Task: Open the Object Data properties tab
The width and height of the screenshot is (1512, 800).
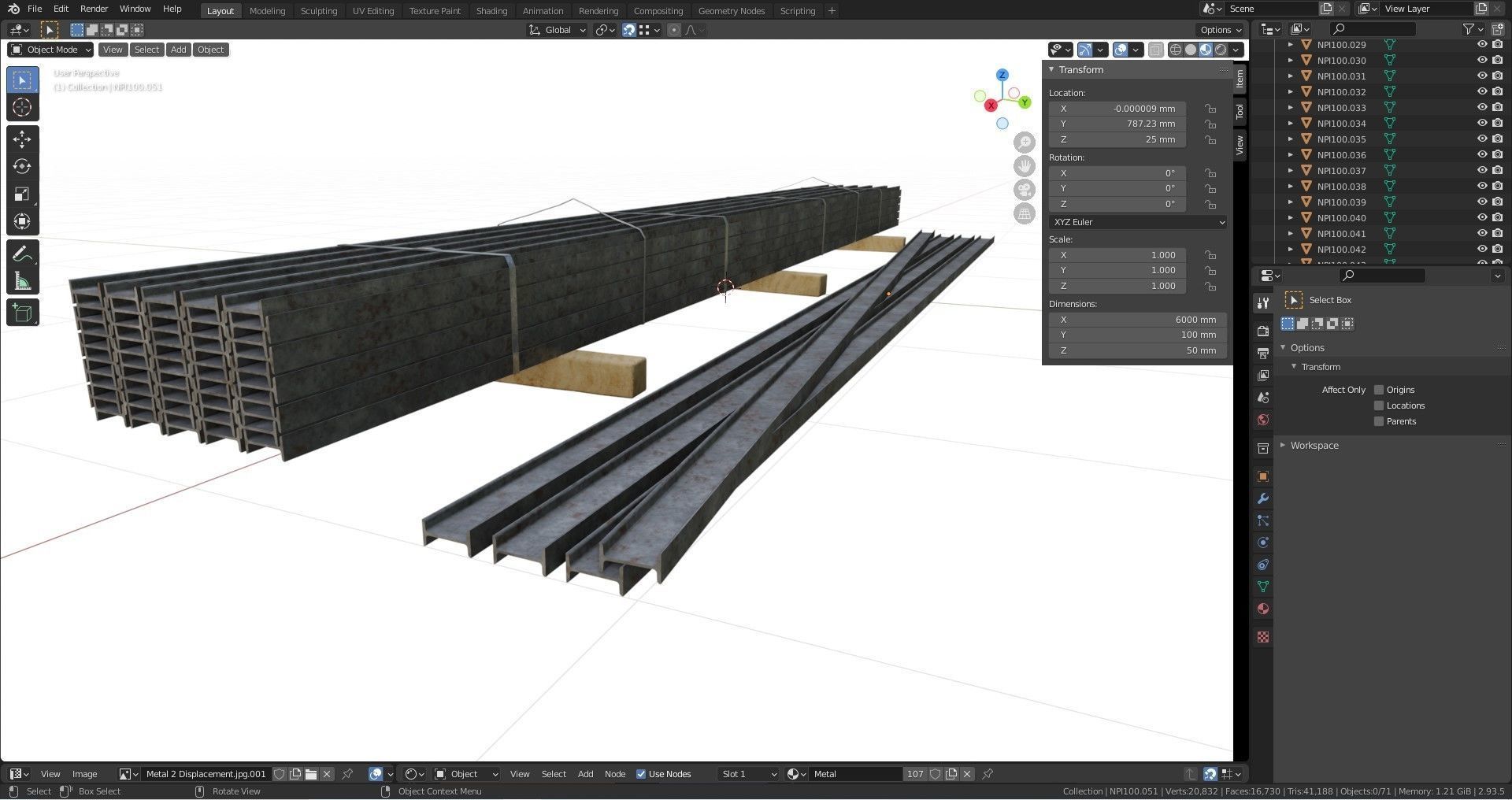Action: click(x=1263, y=587)
